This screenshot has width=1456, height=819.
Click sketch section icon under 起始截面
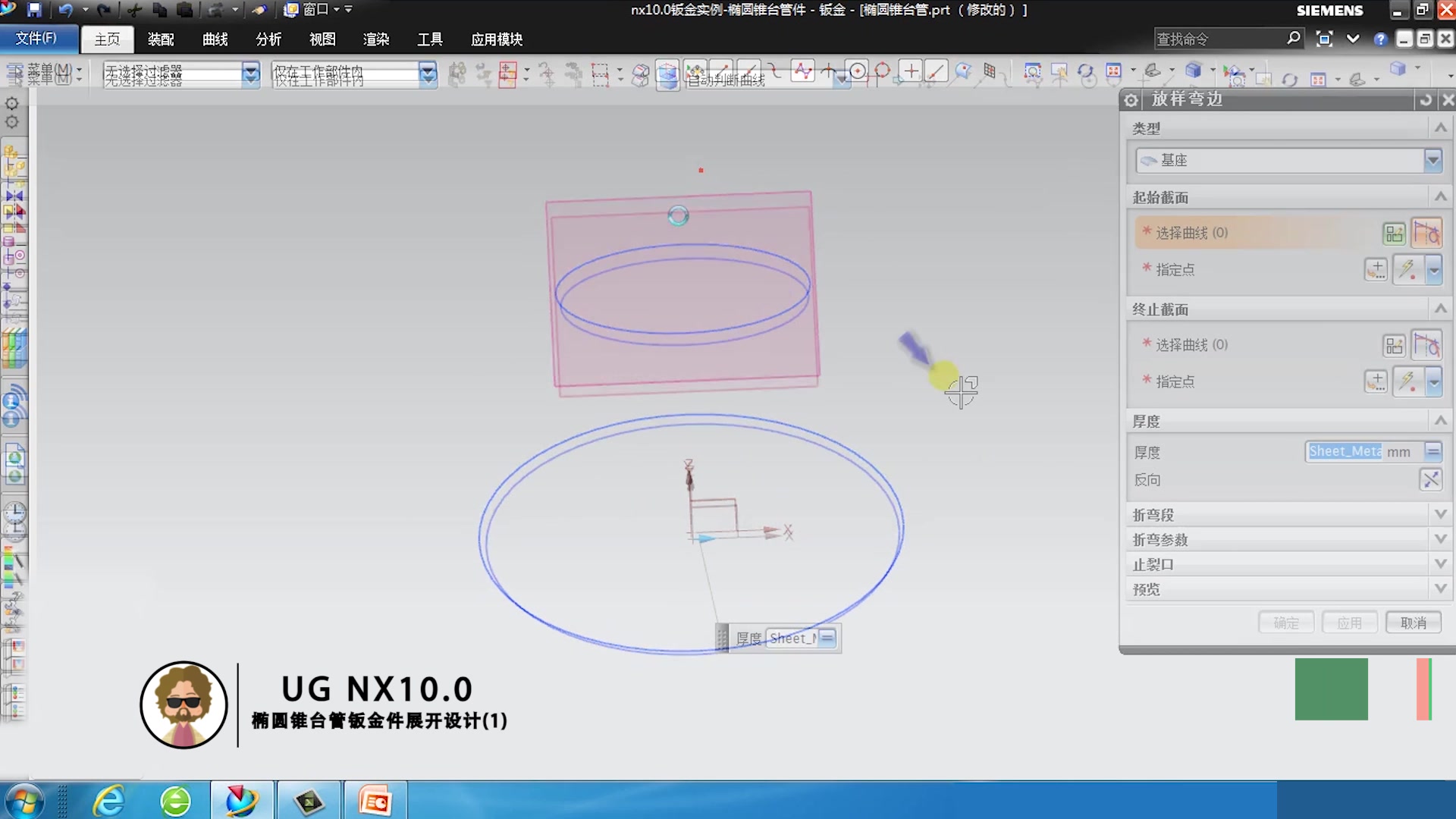point(1395,234)
